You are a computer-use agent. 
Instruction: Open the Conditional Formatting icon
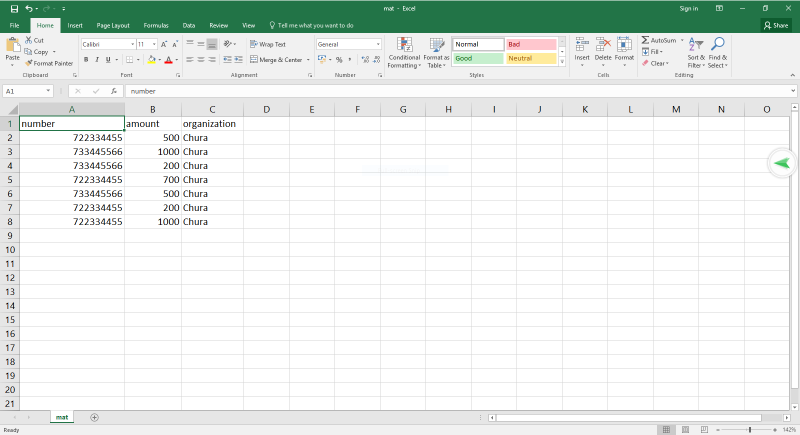(405, 45)
